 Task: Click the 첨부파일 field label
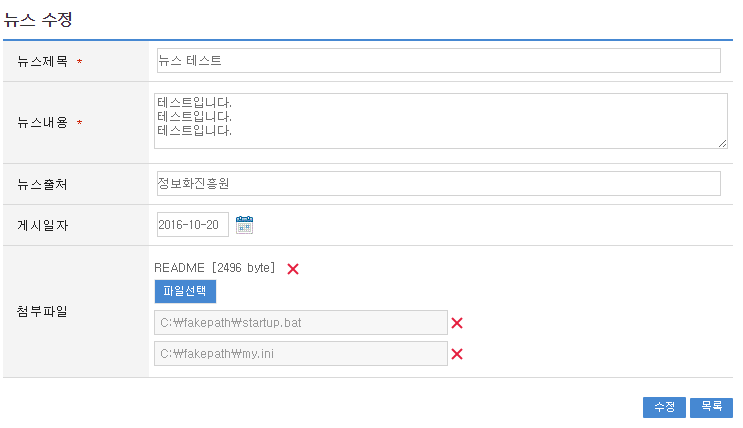coord(42,311)
